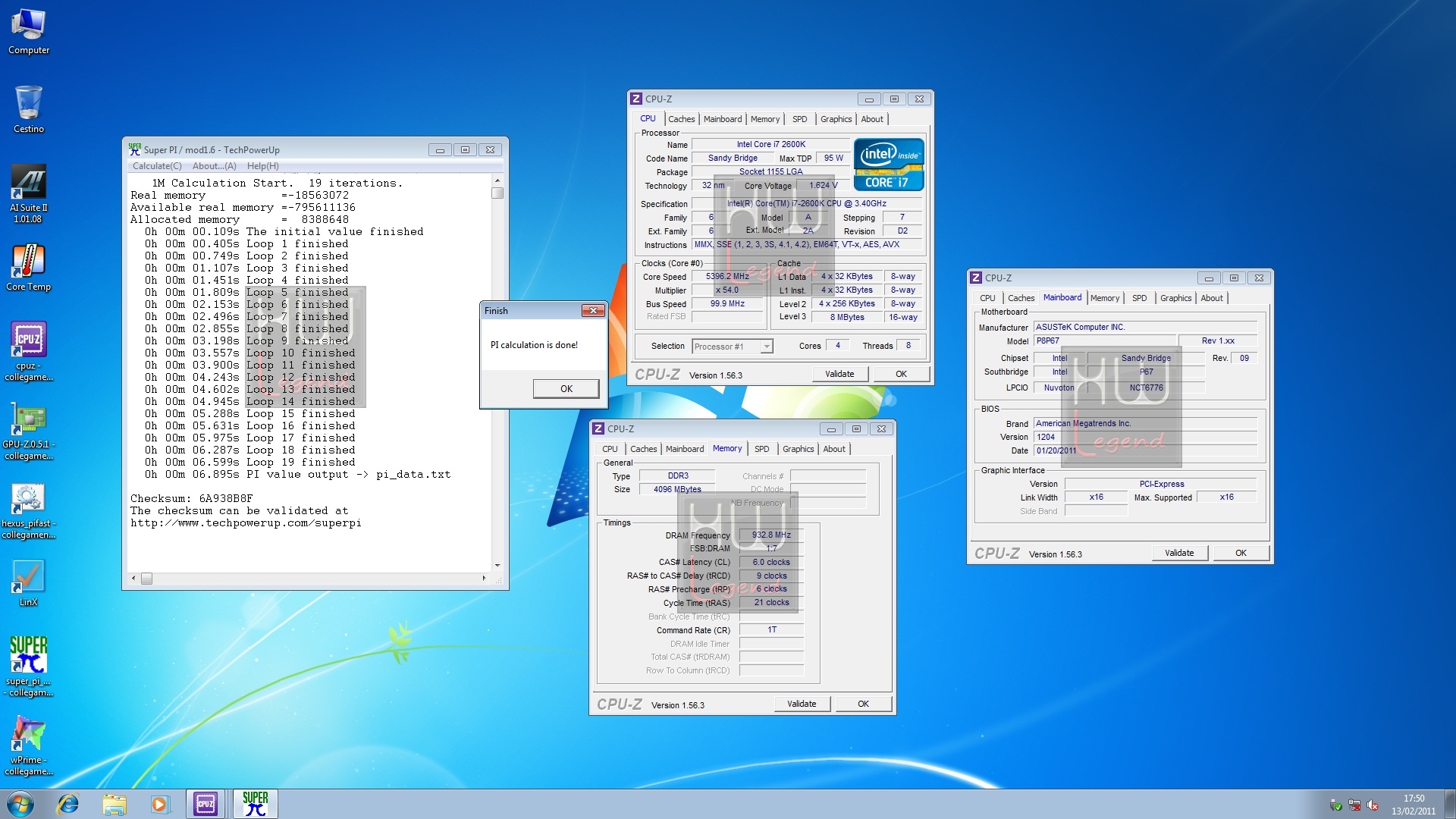This screenshot has width=1456, height=819.
Task: Open the hexus_pifast desktop shortcut
Action: [29, 511]
